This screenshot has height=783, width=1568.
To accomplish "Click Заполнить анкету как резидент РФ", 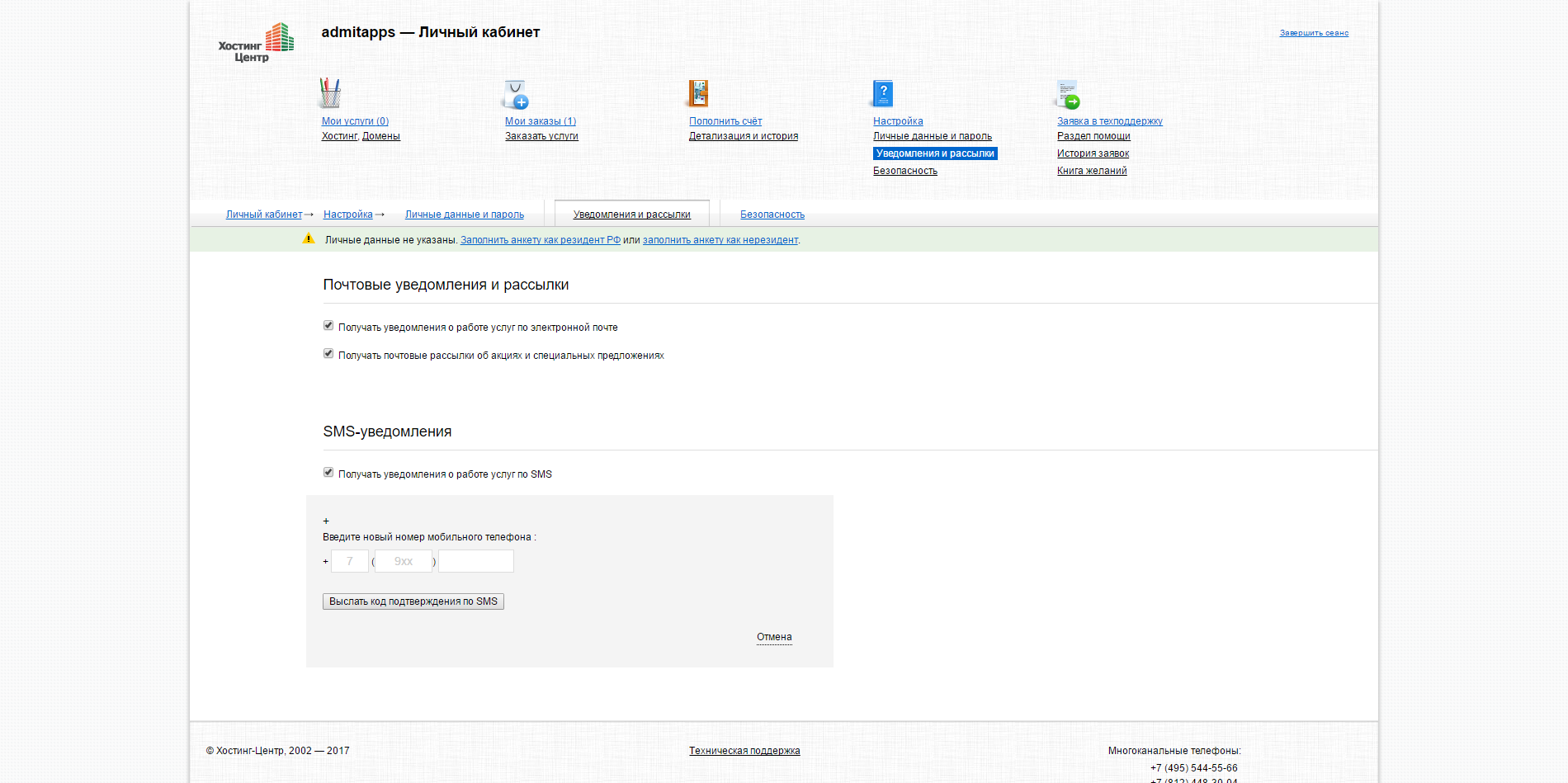I will 541,240.
